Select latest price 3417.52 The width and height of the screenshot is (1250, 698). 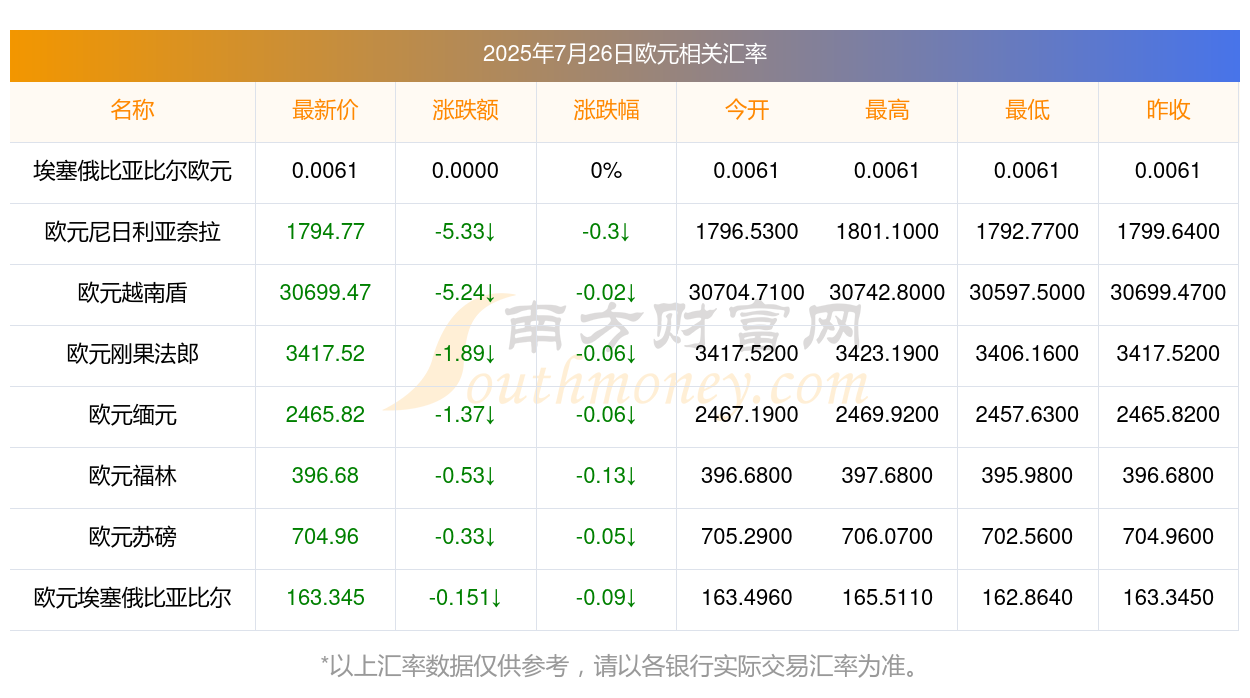click(x=325, y=354)
